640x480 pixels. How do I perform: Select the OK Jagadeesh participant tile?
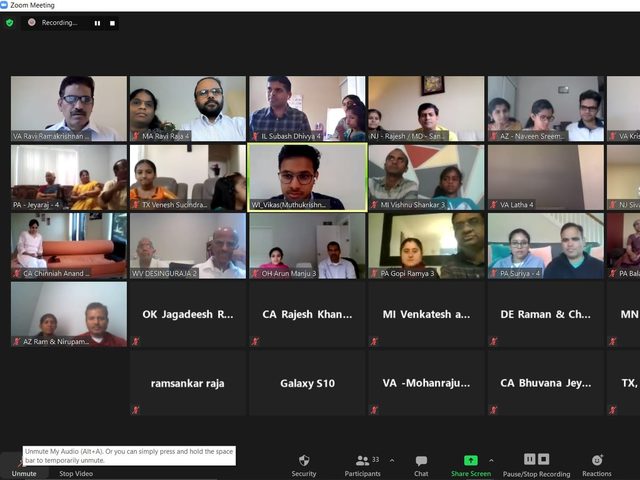[188, 314]
